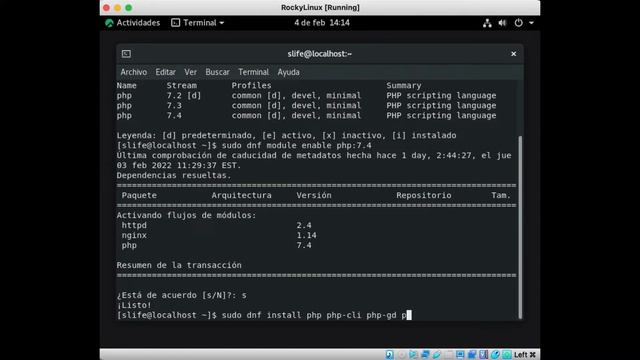Click the terminal icon in top bar
Screen dimensions: 640x360
pyautogui.click(x=176, y=23)
